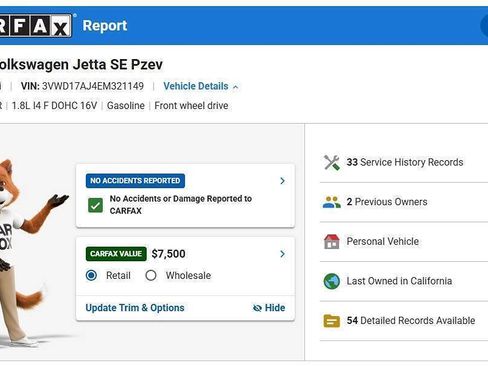Expand the CARFAX Value chevron arrow
The height and width of the screenshot is (366, 488).
coord(282,254)
